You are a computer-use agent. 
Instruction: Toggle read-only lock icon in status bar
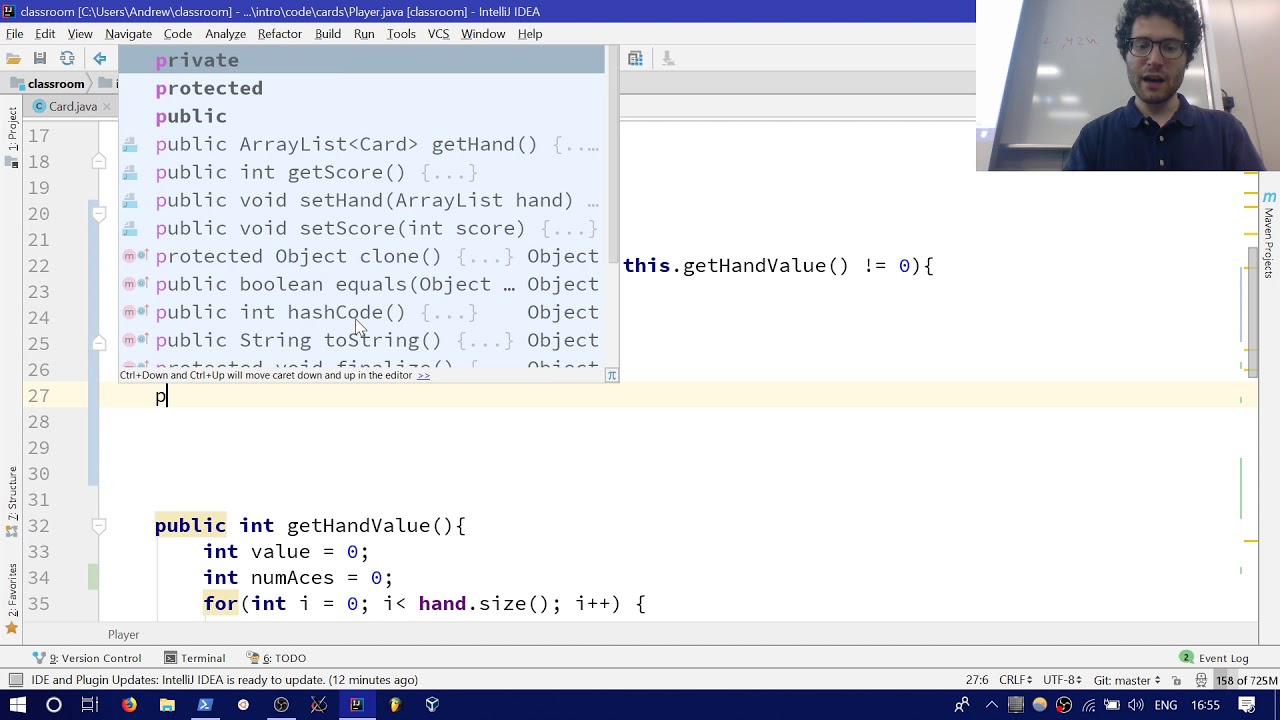point(1177,680)
